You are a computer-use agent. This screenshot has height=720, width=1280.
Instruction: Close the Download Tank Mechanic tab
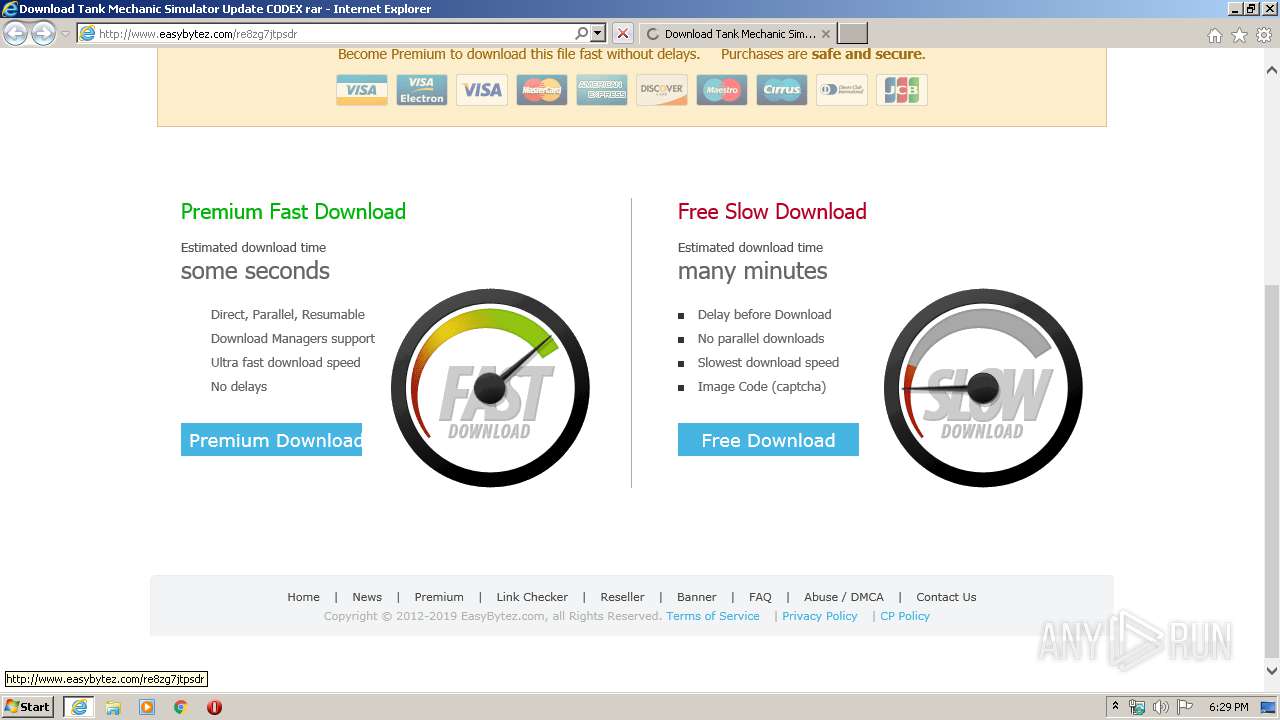(x=826, y=34)
